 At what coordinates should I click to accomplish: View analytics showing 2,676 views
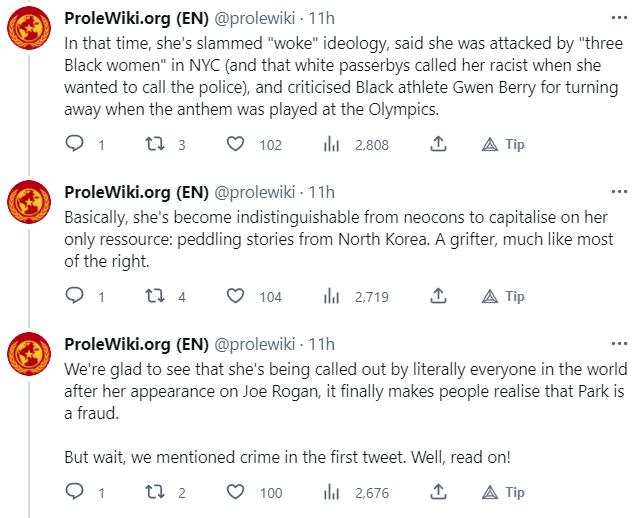coord(332,492)
